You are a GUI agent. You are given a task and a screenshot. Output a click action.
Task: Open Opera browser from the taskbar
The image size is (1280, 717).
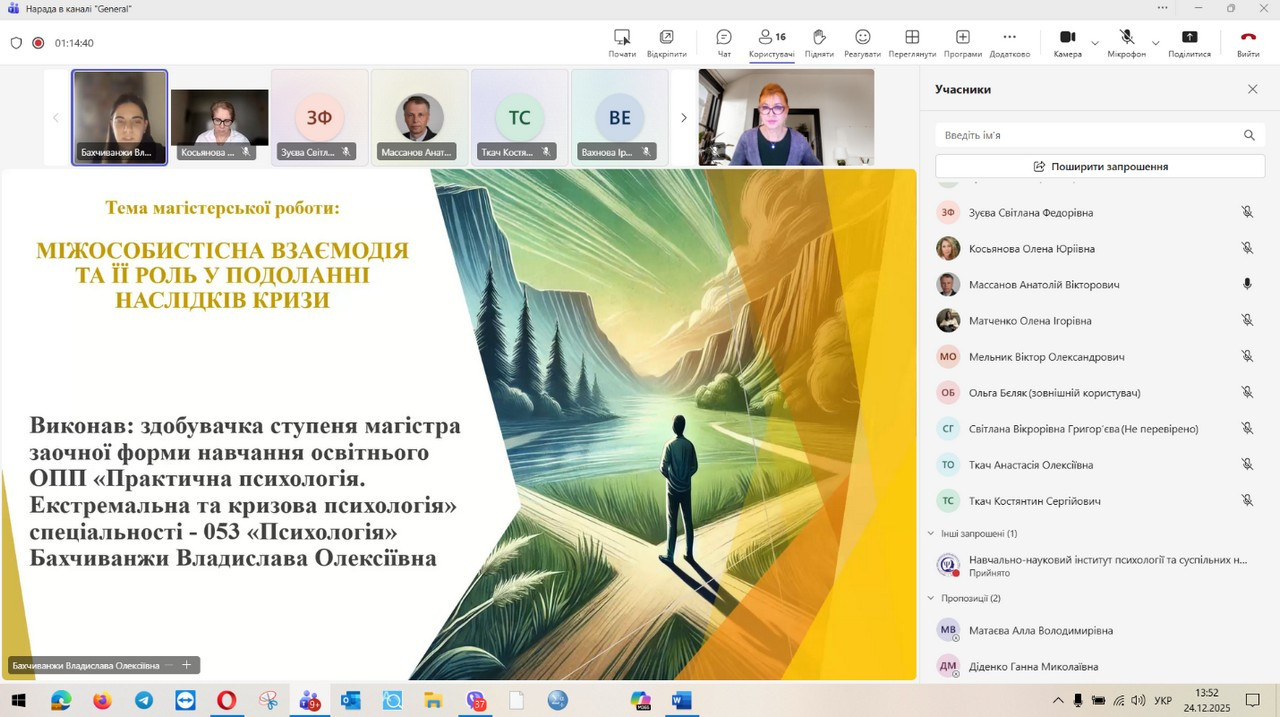pyautogui.click(x=226, y=700)
